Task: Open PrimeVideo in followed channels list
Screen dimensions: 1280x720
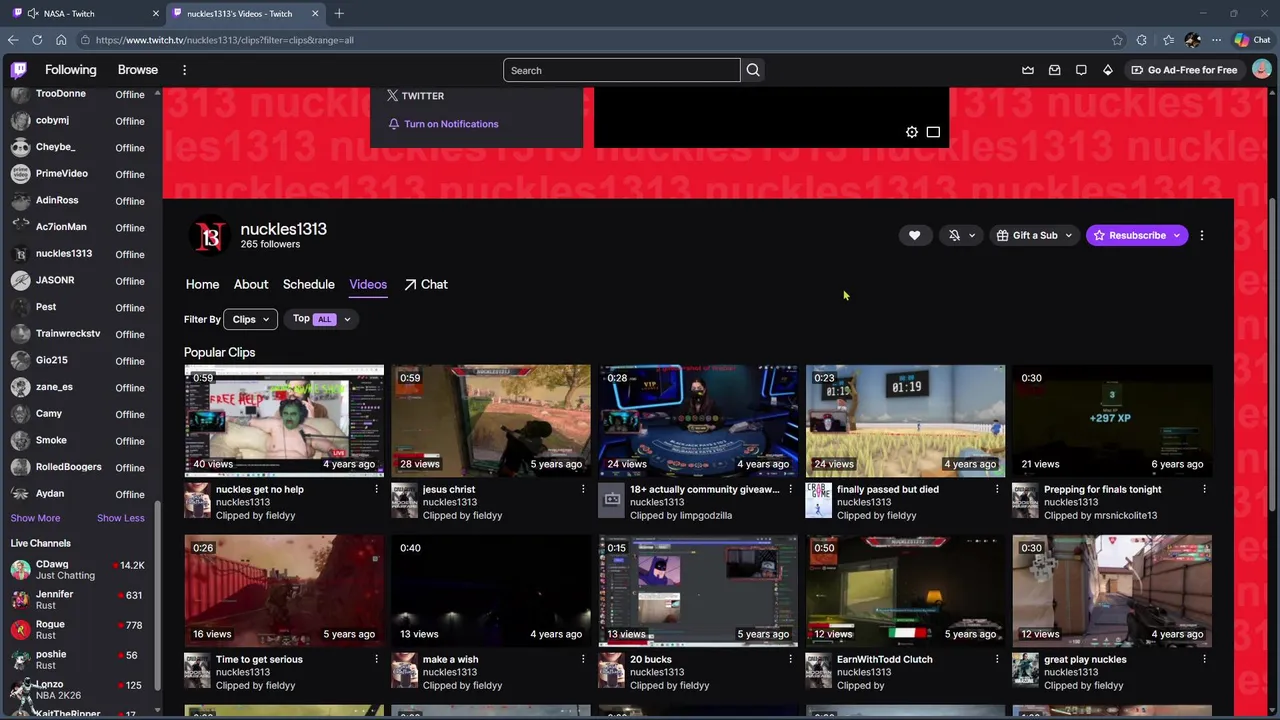Action: tap(80, 173)
